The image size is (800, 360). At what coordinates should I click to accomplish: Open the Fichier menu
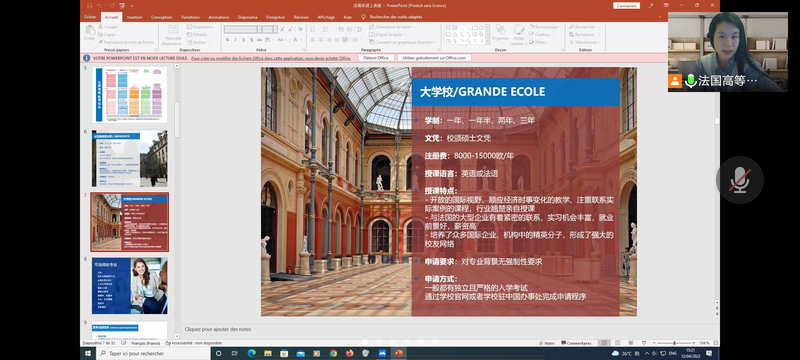click(90, 17)
